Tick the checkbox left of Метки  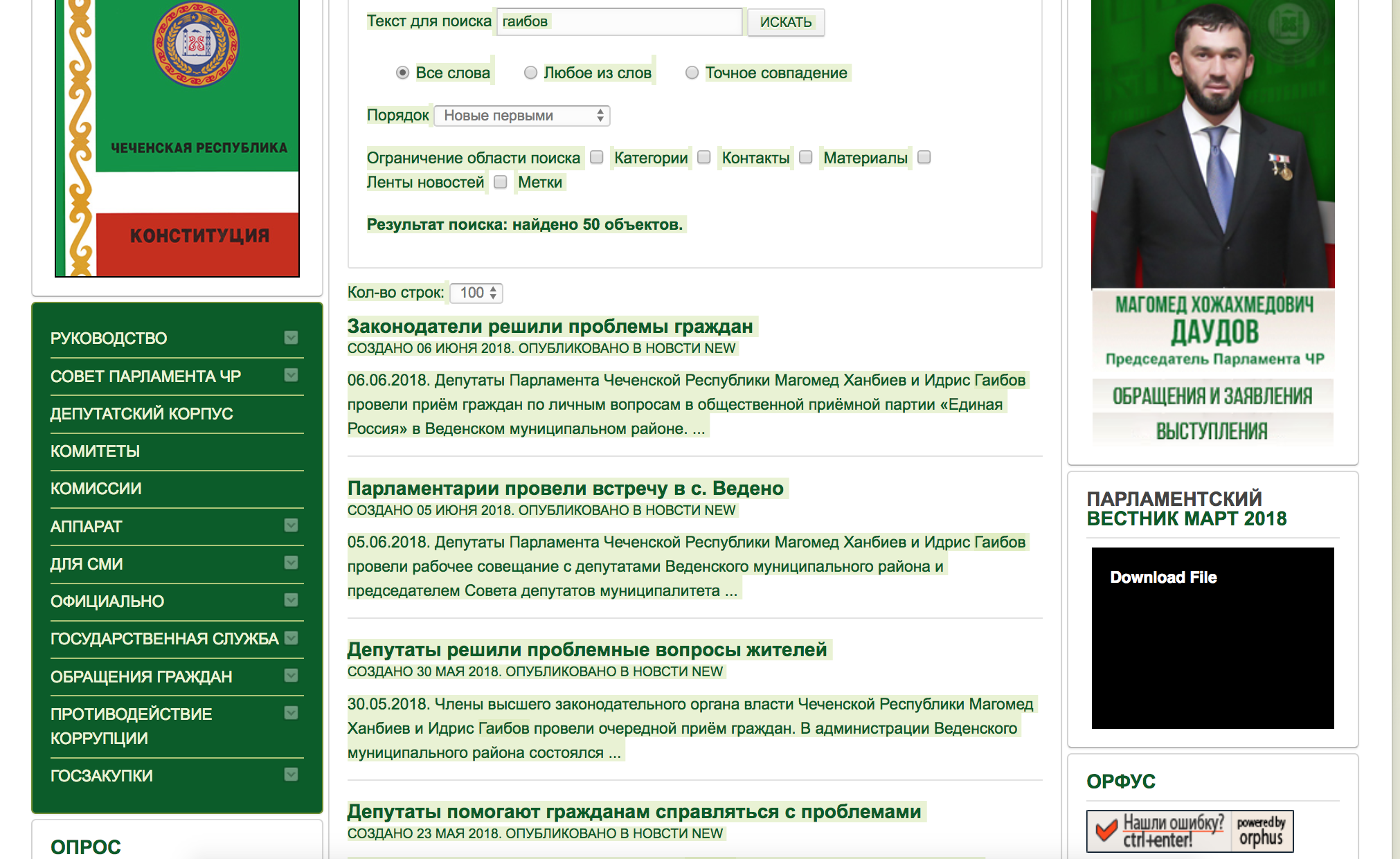coord(501,182)
